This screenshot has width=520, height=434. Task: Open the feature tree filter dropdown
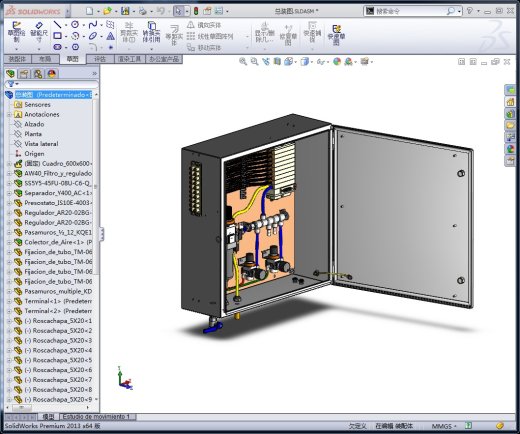click(13, 84)
